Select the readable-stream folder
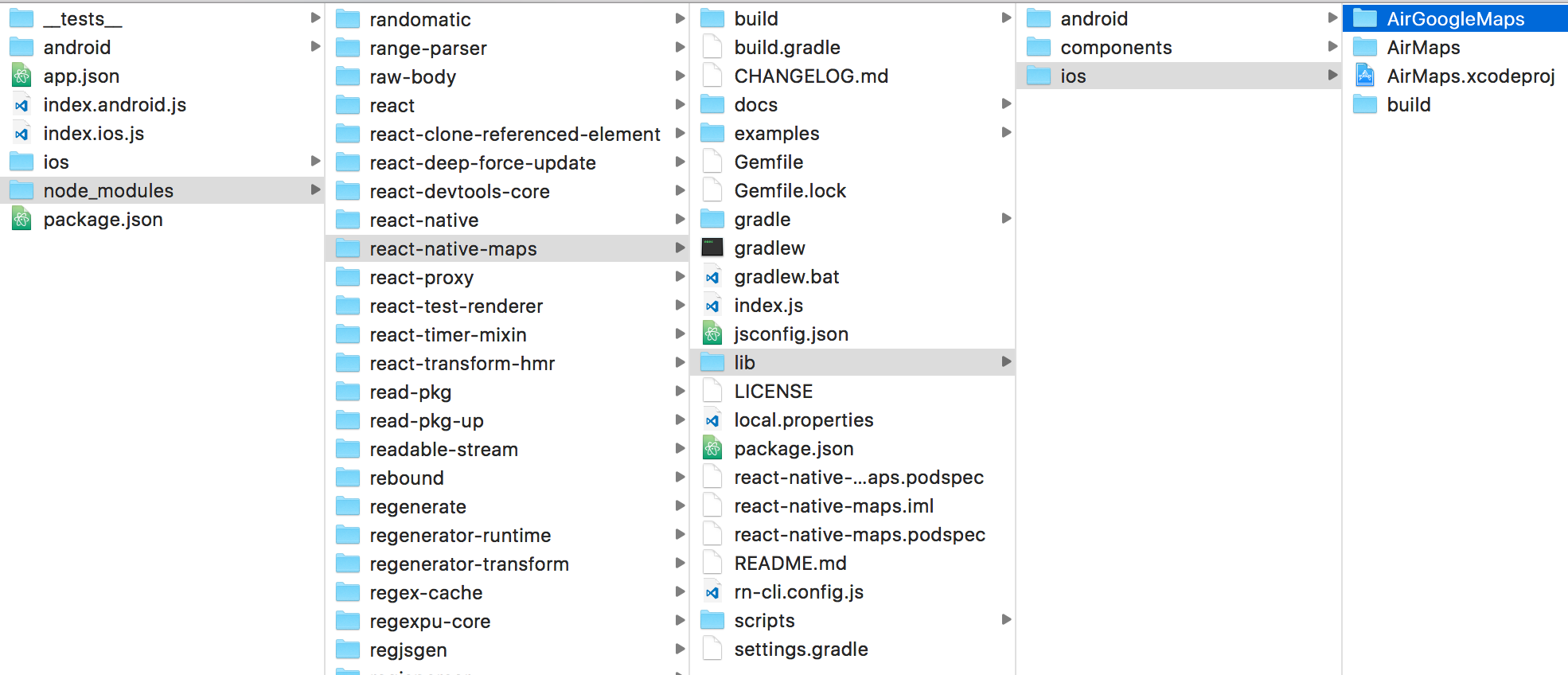Image resolution: width=1568 pixels, height=675 pixels. point(508,449)
